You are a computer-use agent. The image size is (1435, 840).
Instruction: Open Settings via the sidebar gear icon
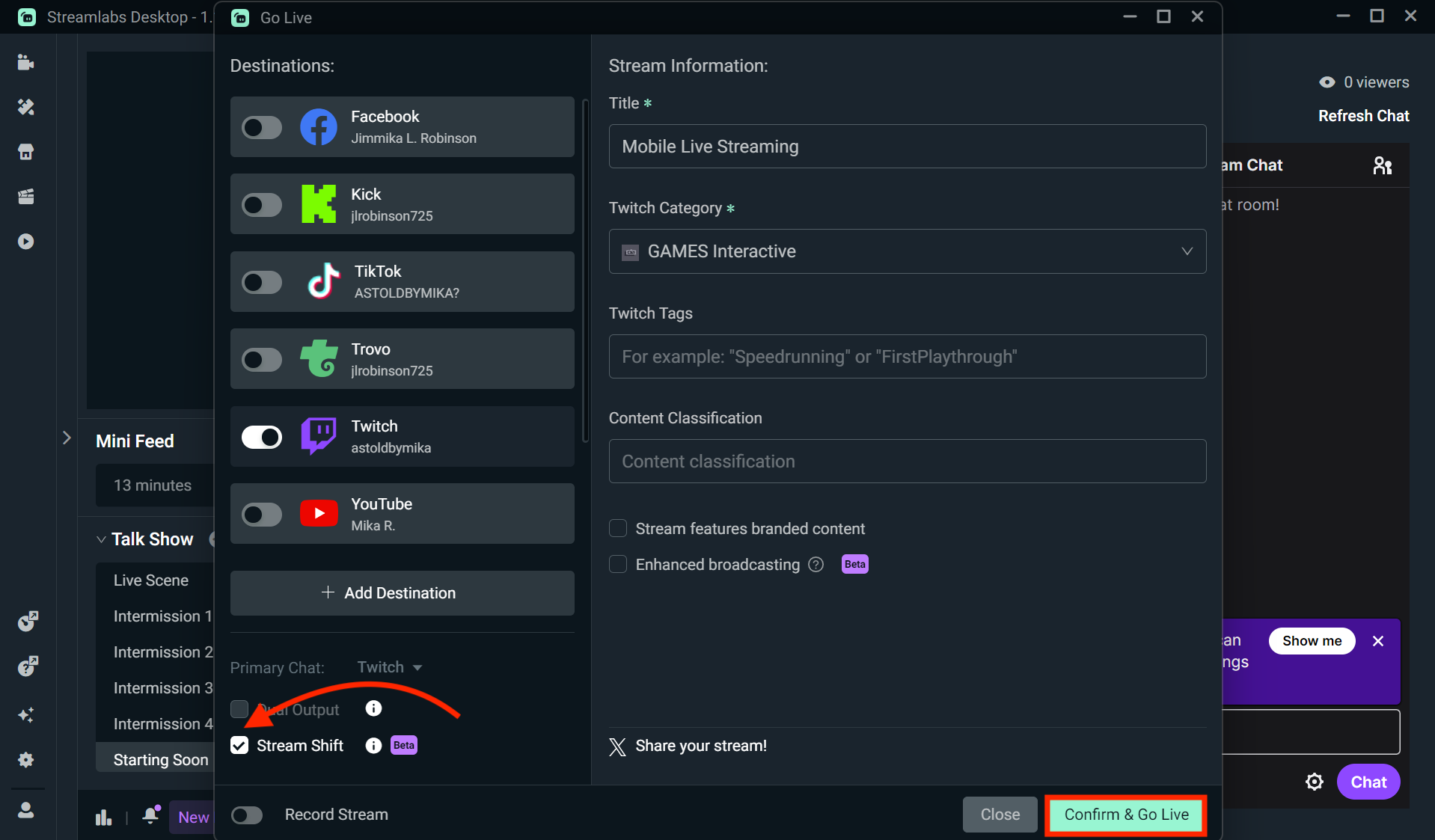tap(26, 759)
